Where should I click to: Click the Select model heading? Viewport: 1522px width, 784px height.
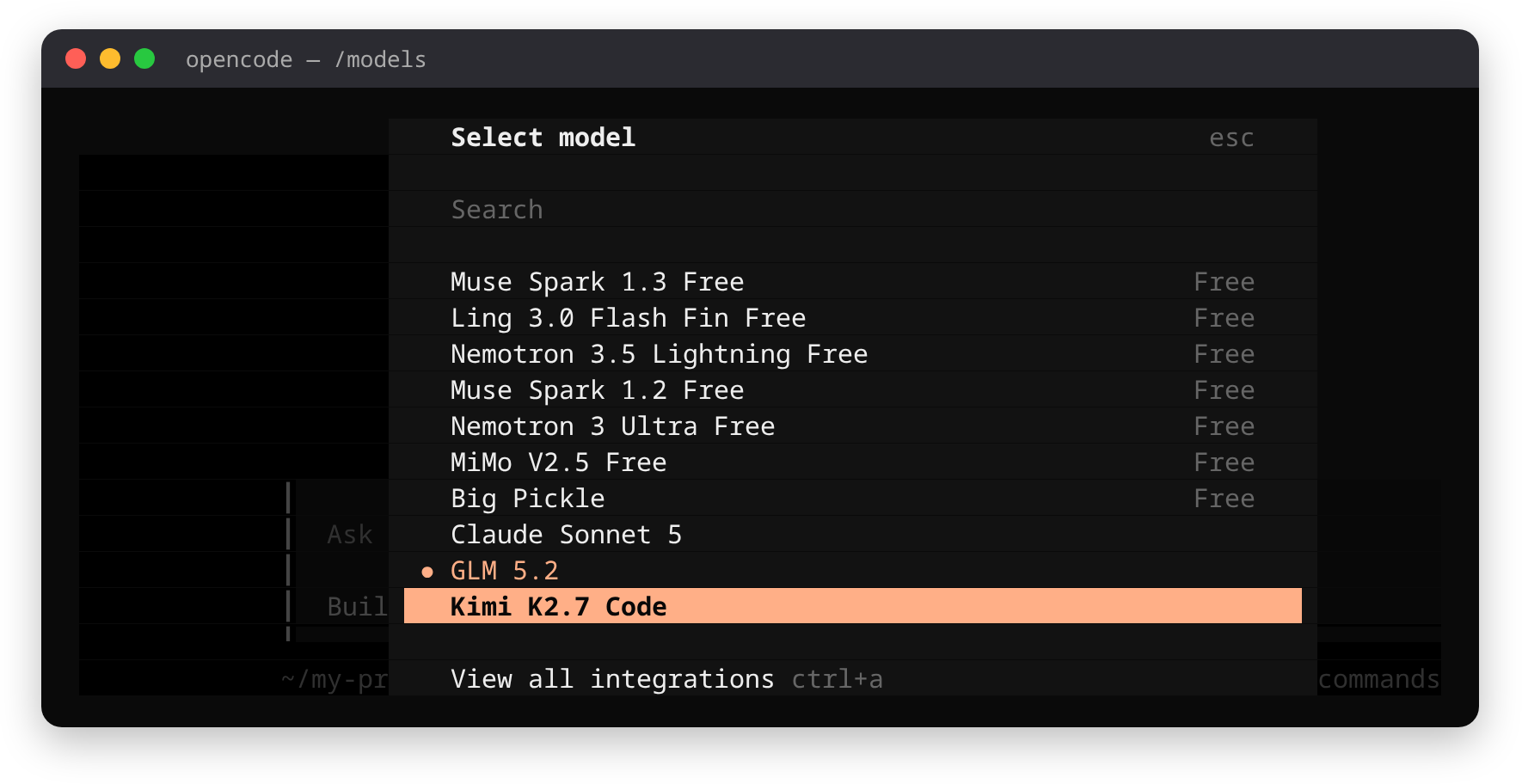[x=543, y=138]
